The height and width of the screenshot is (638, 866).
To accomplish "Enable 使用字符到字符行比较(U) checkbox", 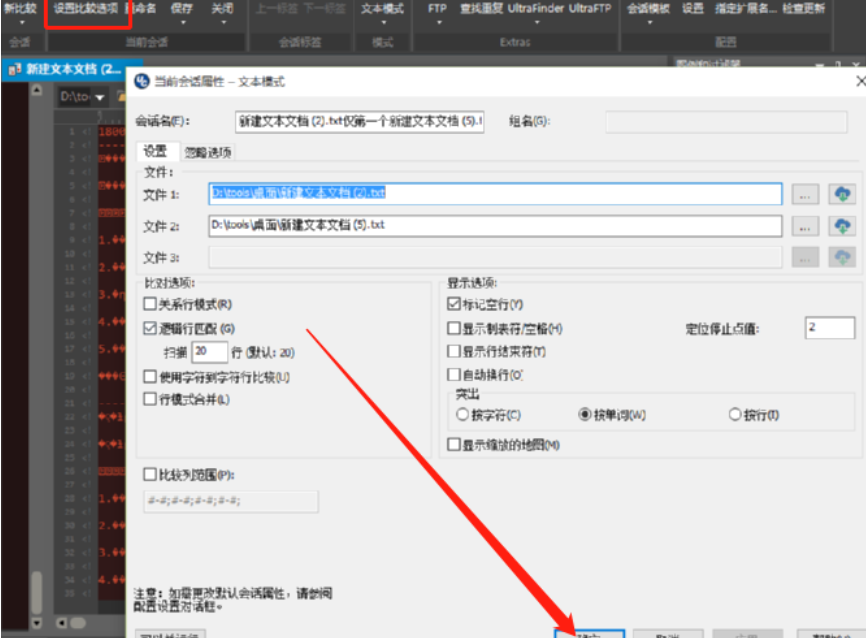I will 150,377.
